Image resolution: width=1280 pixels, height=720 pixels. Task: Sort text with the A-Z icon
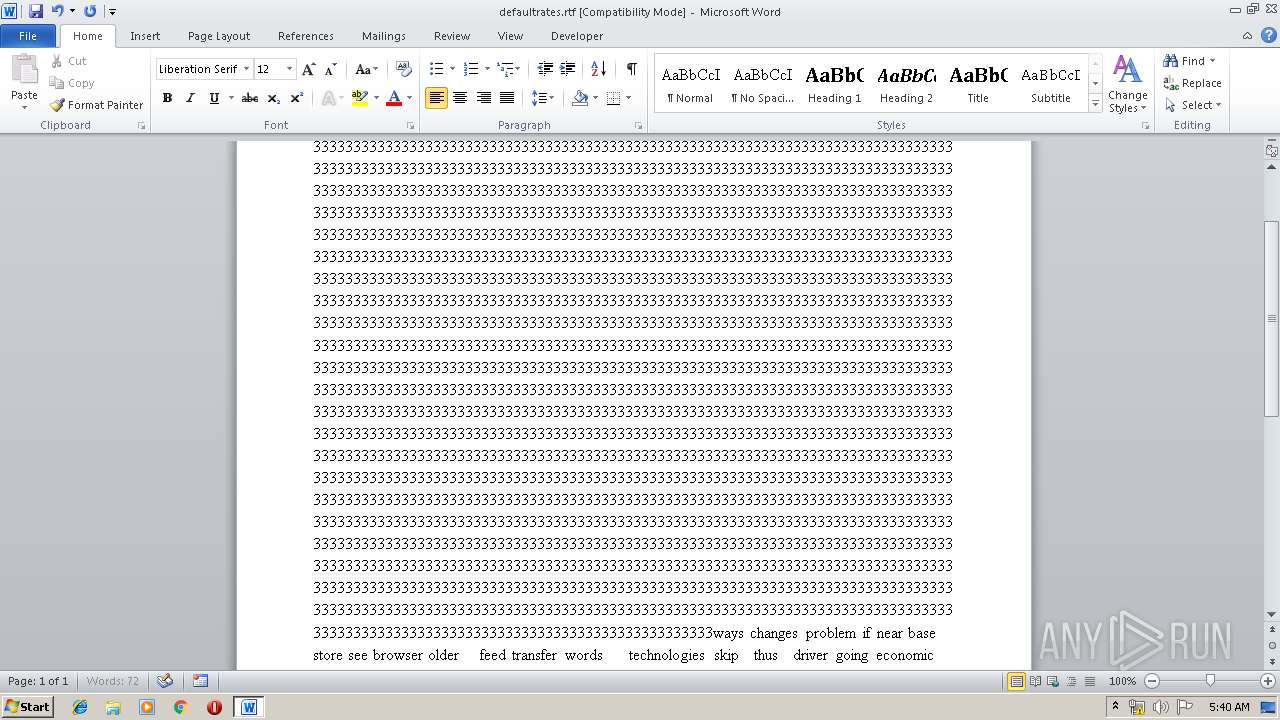[x=598, y=69]
